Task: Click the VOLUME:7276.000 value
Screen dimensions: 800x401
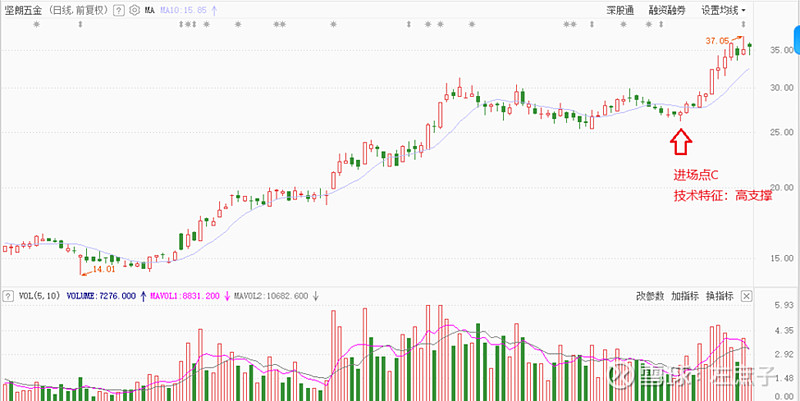Action: coord(102,295)
